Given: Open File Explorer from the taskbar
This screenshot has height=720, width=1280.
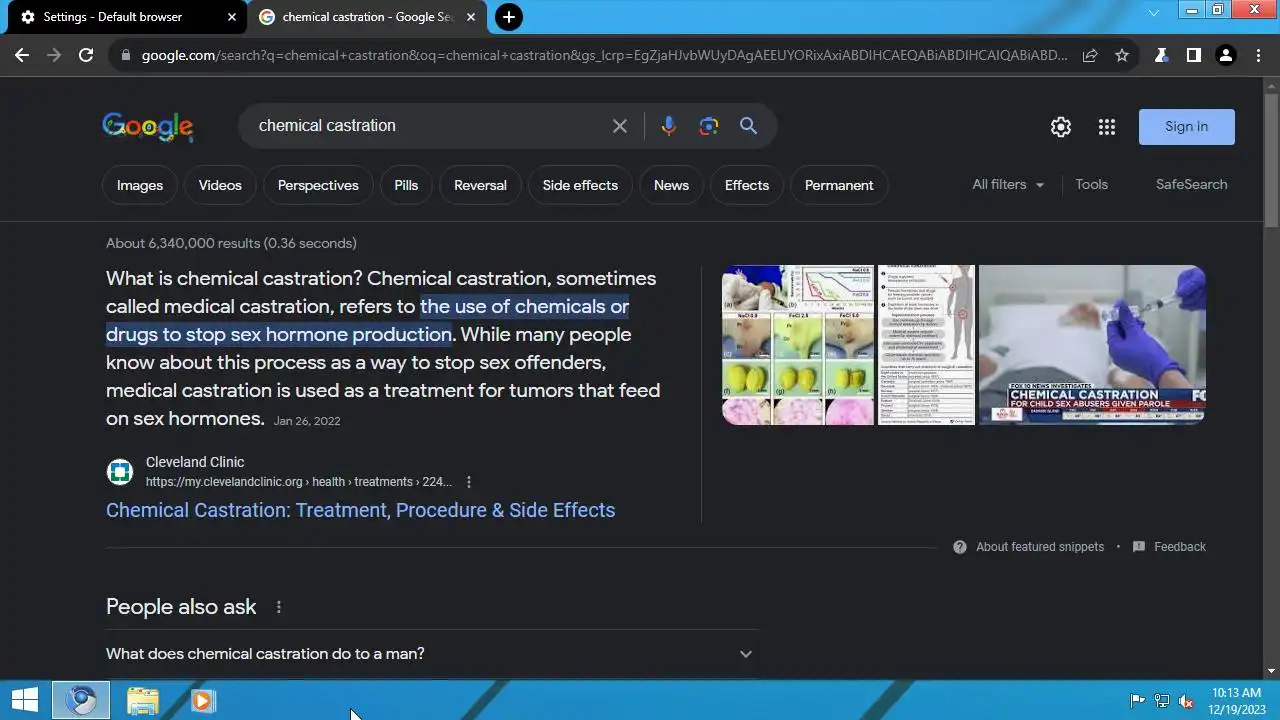Looking at the screenshot, I should pos(142,700).
